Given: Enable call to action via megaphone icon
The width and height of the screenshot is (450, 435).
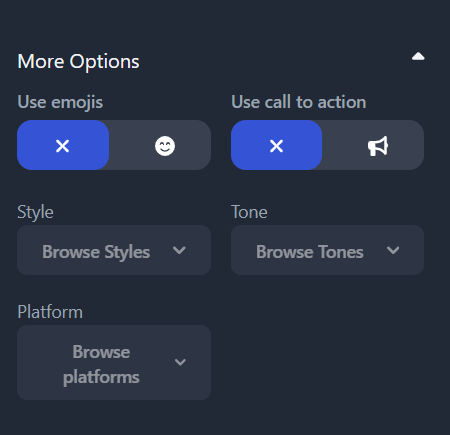Looking at the screenshot, I should click(x=378, y=146).
